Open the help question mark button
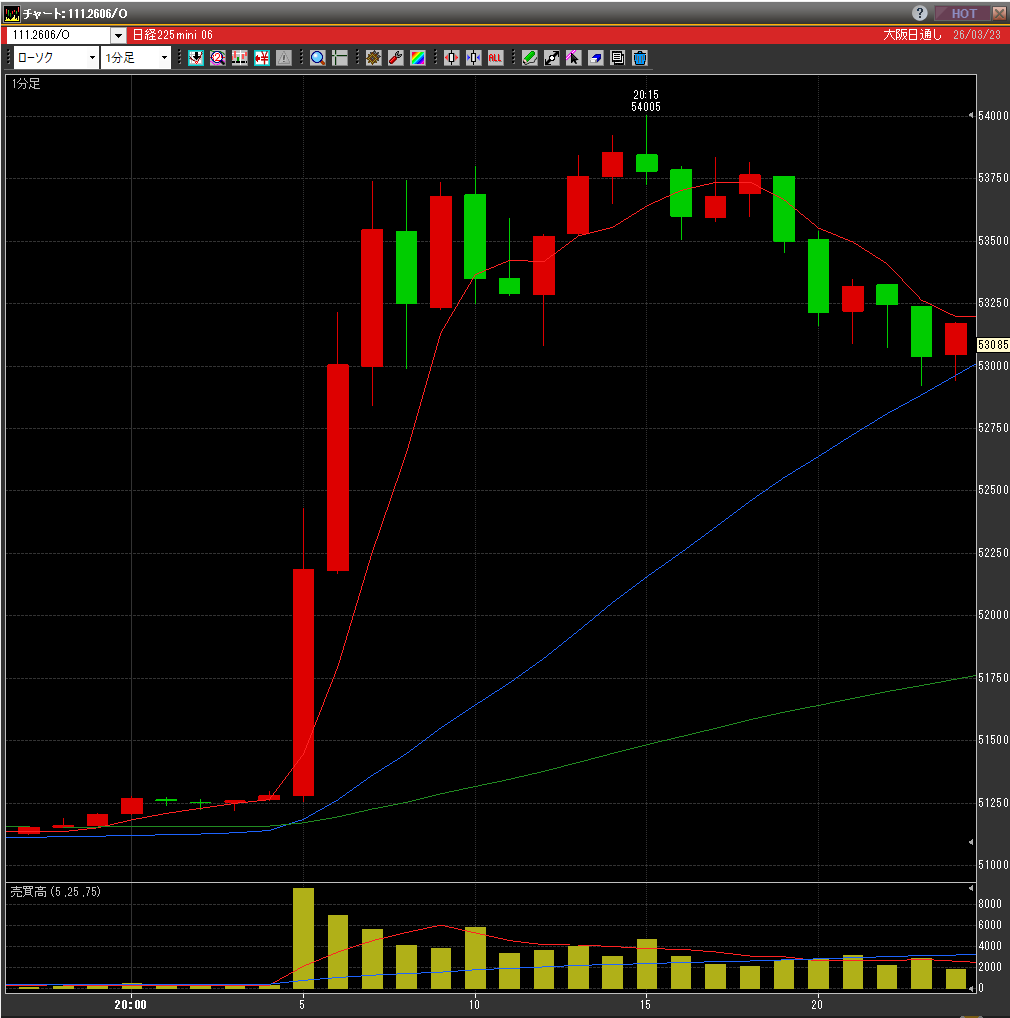This screenshot has width=1010, height=1018. tap(919, 13)
